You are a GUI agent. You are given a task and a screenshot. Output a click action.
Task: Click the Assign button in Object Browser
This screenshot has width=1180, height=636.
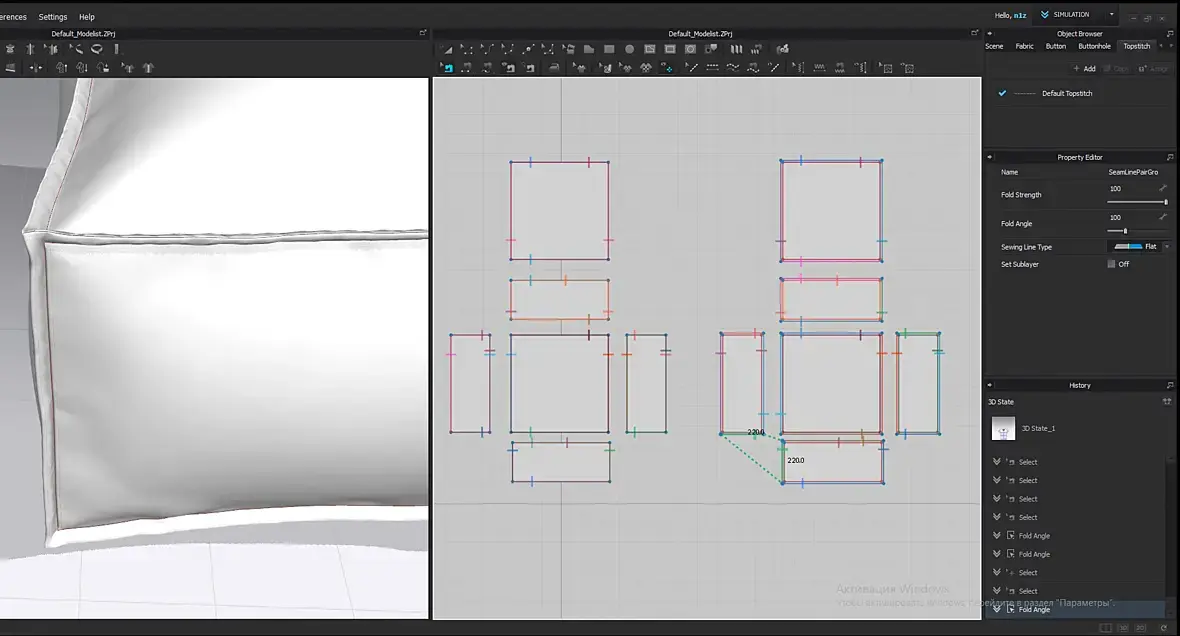1154,68
